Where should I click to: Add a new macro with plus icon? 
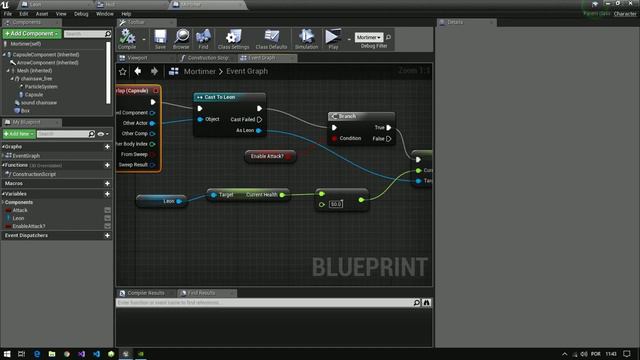[x=107, y=184]
